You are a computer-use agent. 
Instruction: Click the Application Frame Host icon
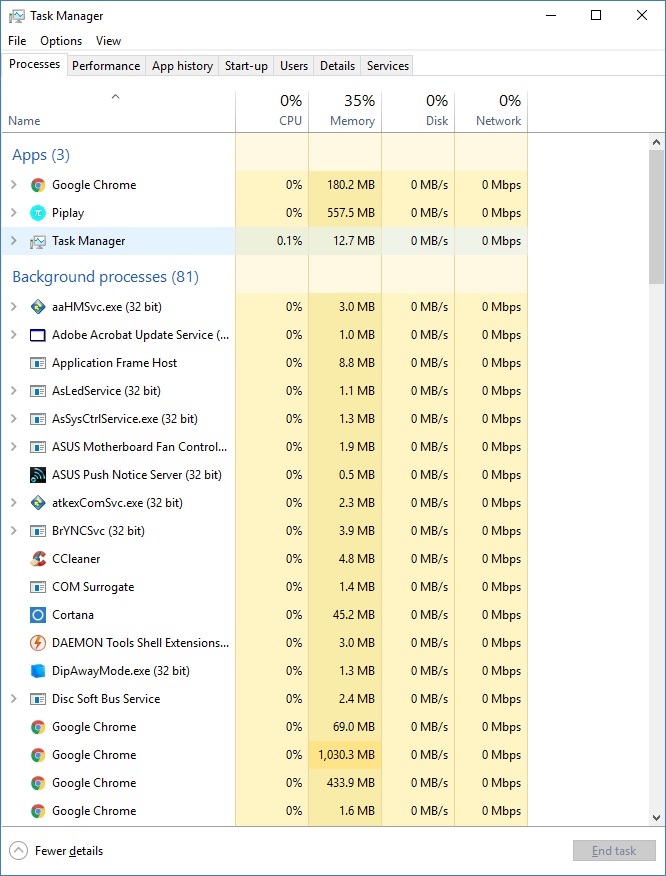[37, 363]
